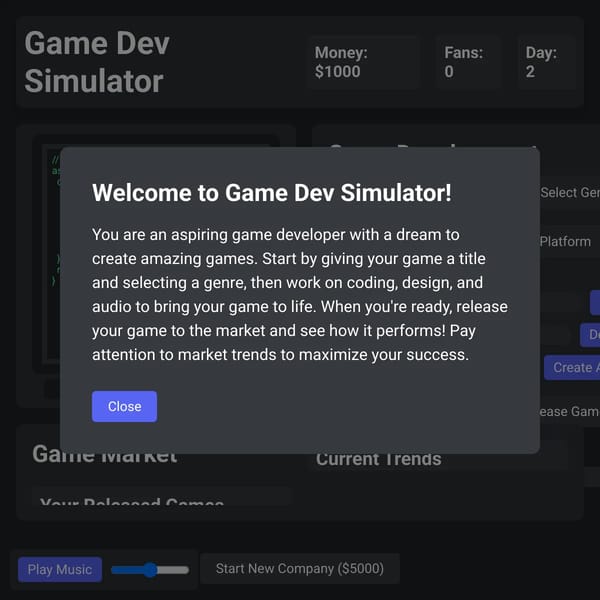This screenshot has width=600, height=600.
Task: Click the Day: 2 counter
Action: [546, 62]
